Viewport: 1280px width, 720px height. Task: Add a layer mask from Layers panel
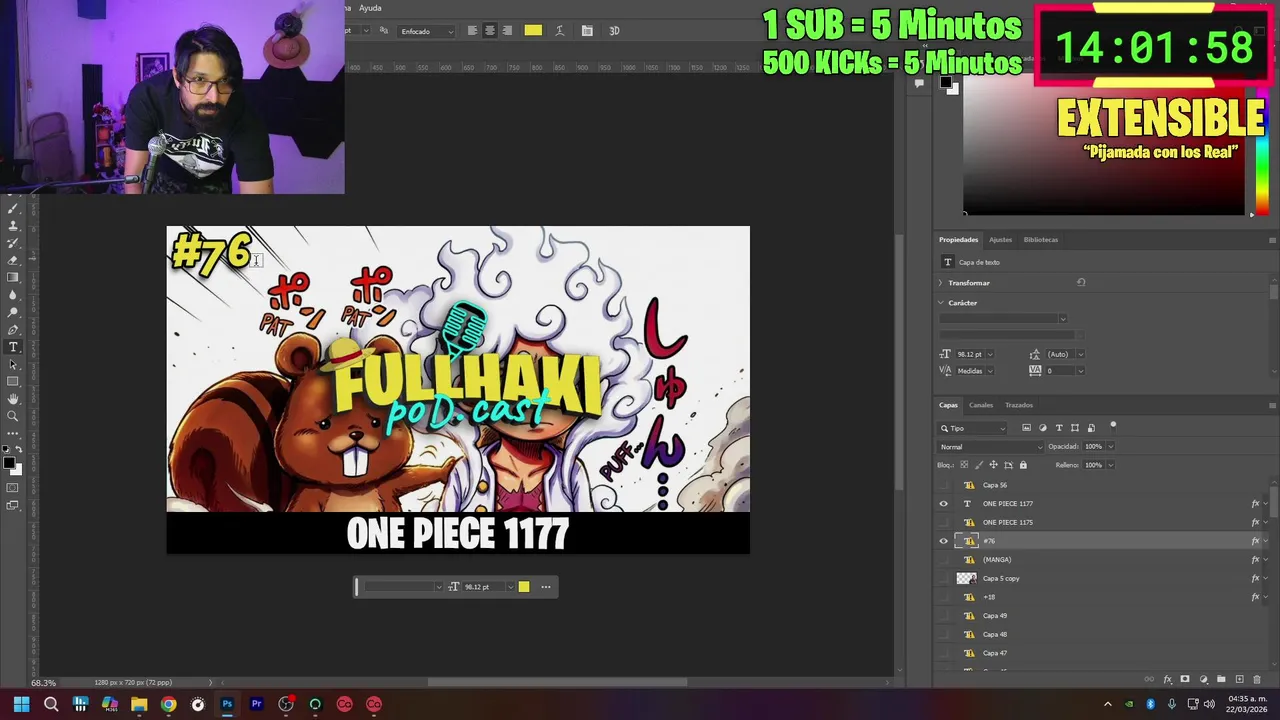[x=1185, y=679]
